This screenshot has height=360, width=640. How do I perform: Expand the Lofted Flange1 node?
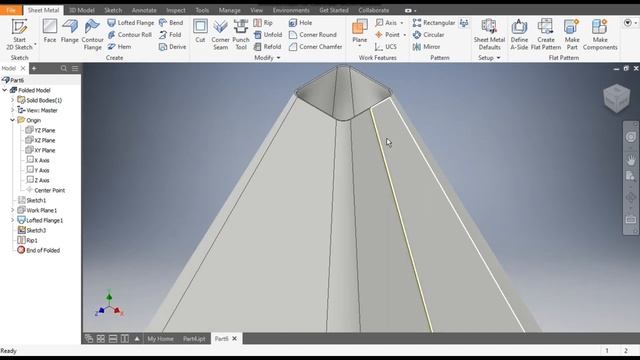13,220
